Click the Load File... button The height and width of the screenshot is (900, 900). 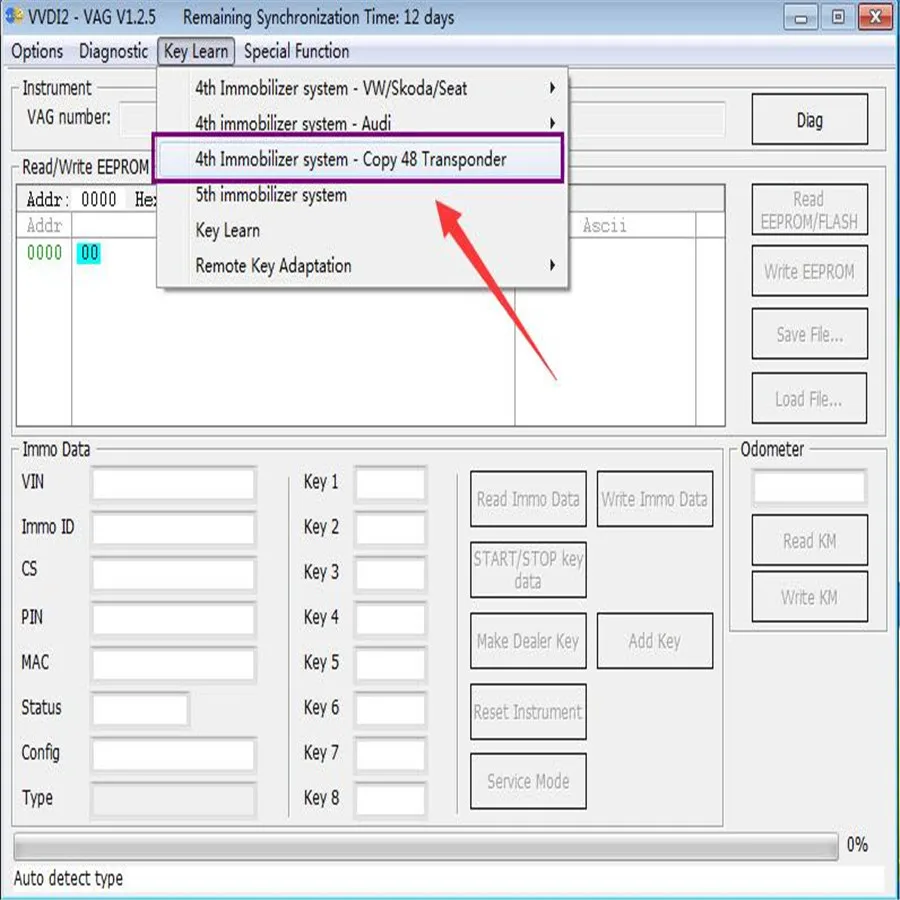tap(809, 398)
